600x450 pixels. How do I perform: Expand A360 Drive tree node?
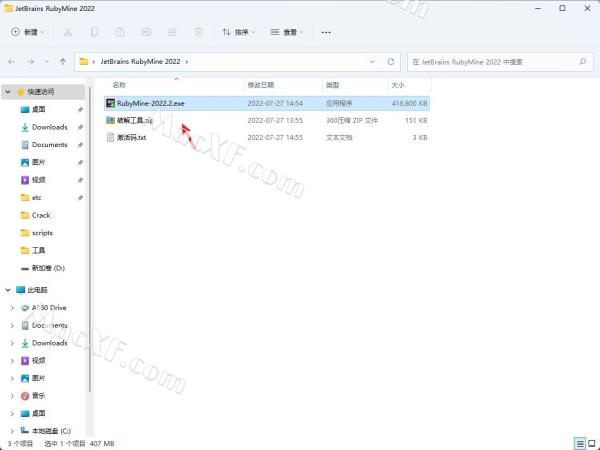(x=12, y=308)
